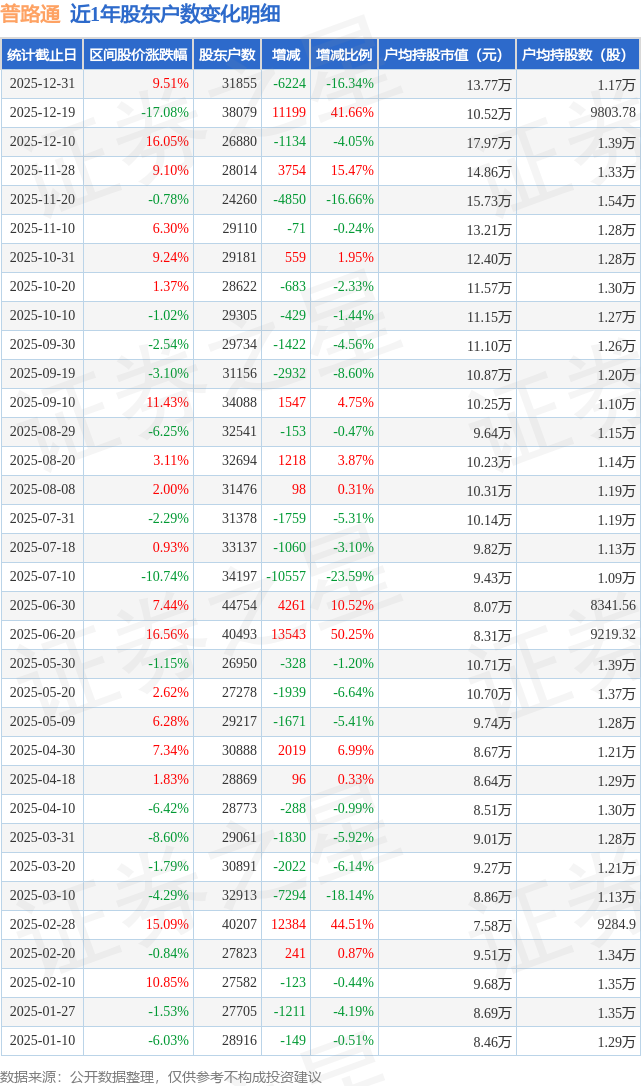This screenshot has height=1086, width=641.
Task: Click the 数据来源 footer note text
Action: coord(160,1076)
